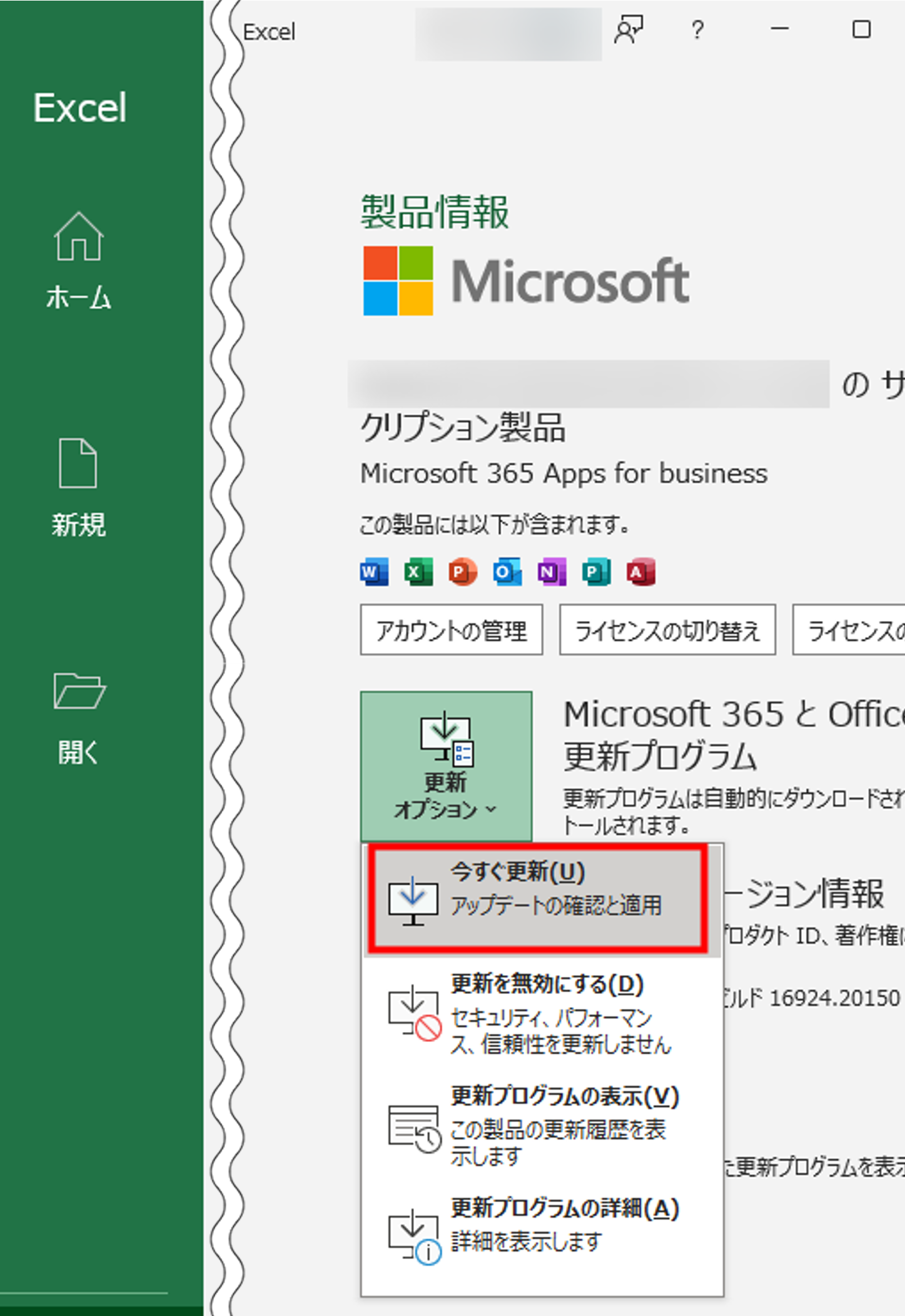Screen dimensions: 905x1316
Task: Click the Excel app icon in product list
Action: coord(418,572)
